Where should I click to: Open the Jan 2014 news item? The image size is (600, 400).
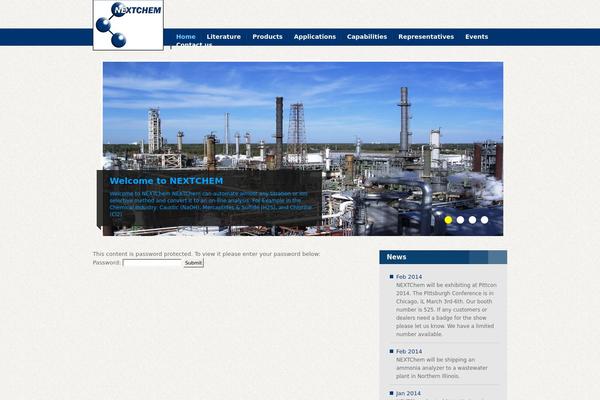click(x=408, y=393)
